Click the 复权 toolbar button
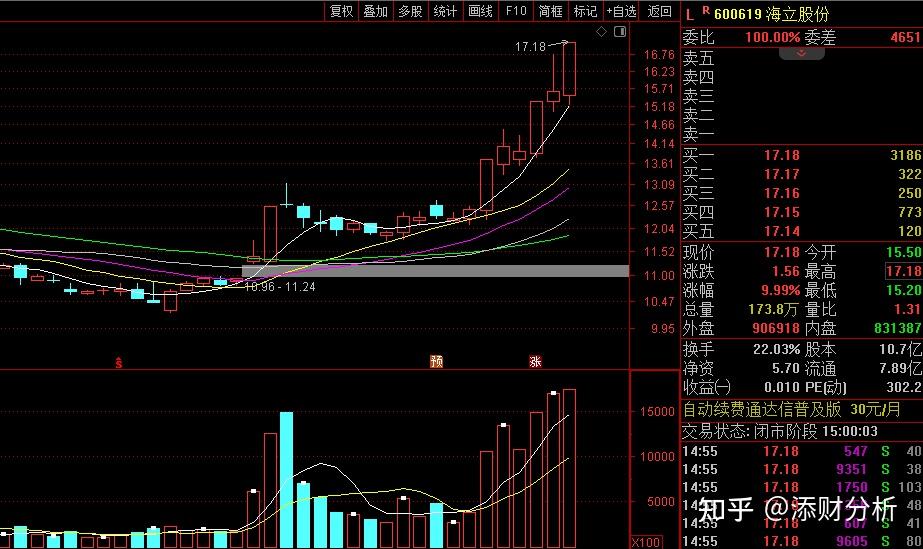 pyautogui.click(x=342, y=11)
